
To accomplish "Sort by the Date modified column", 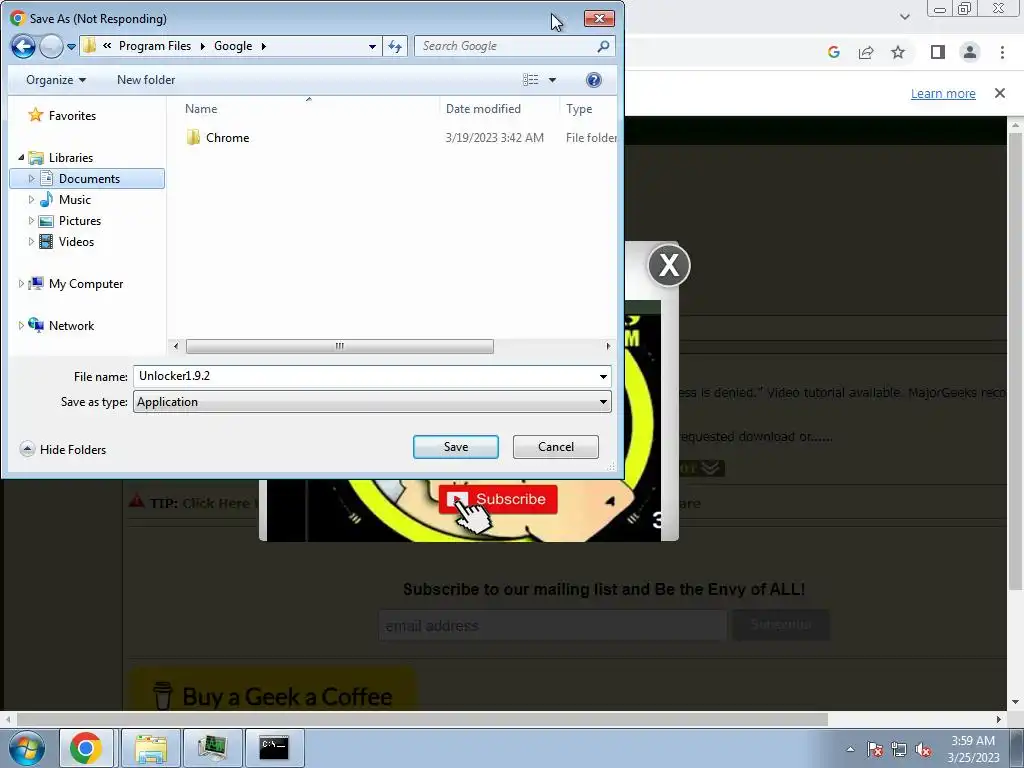I will click(483, 109).
